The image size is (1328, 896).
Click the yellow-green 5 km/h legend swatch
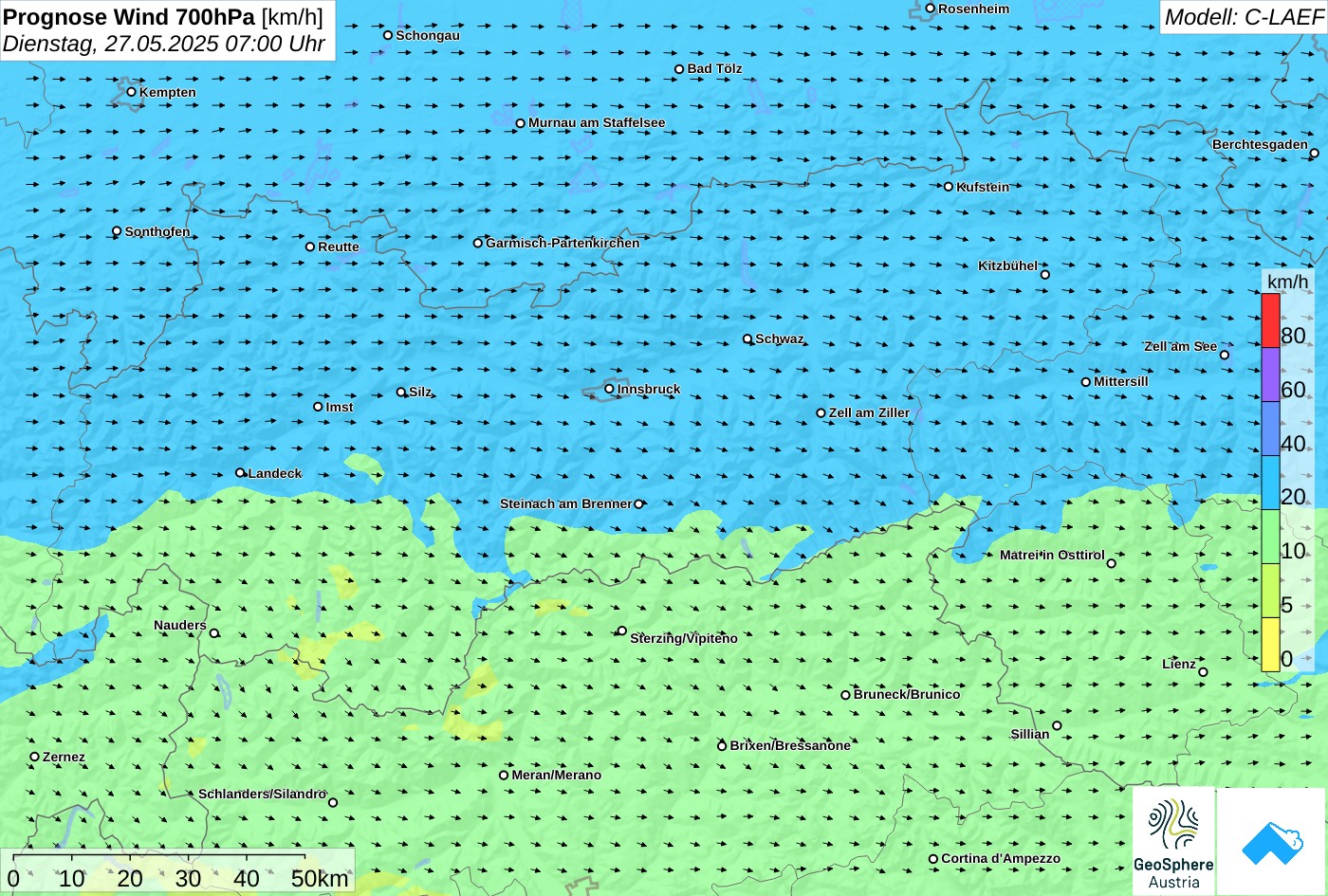pyautogui.click(x=1270, y=591)
